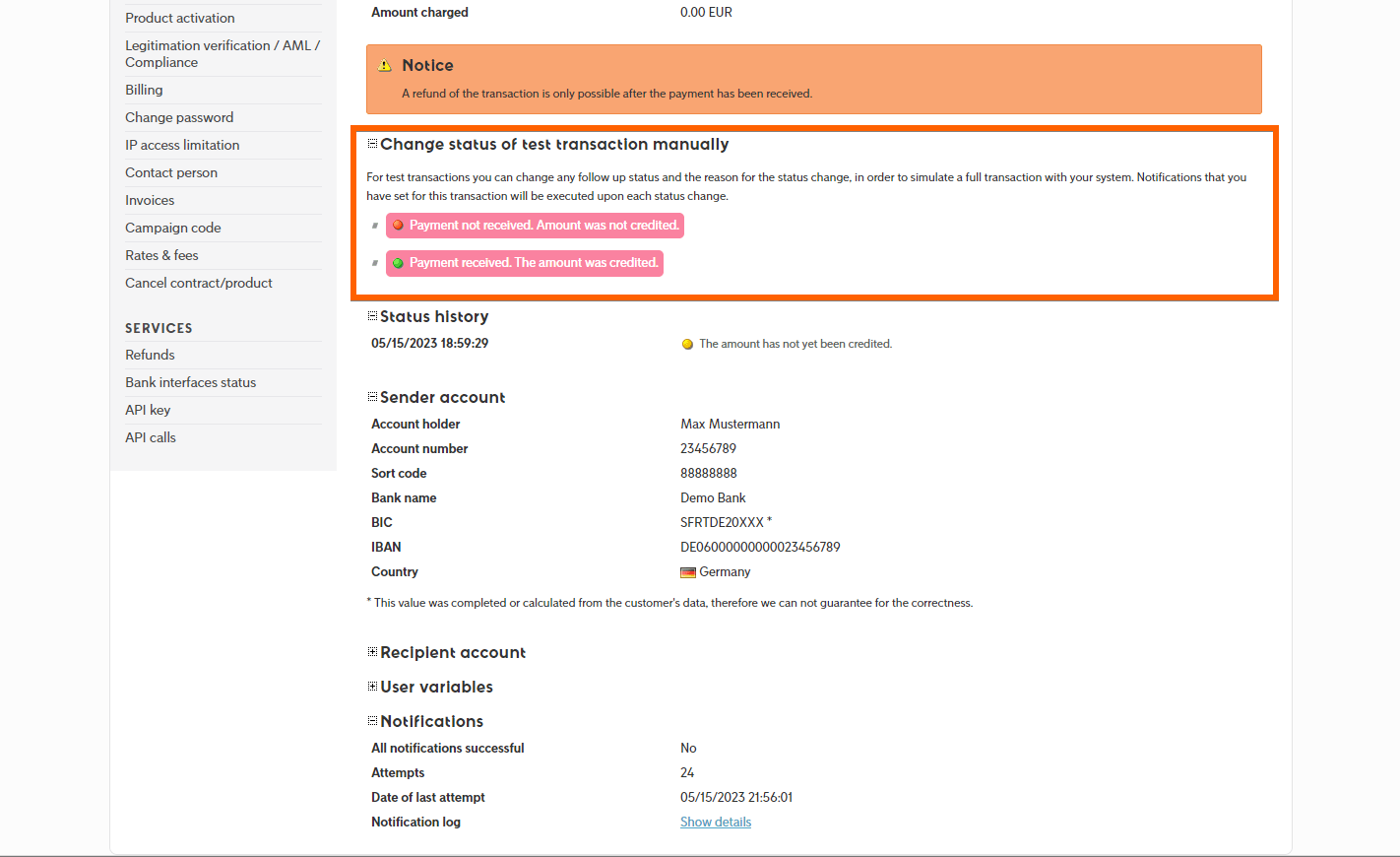1400x857 pixels.
Task: Collapse the Status history section
Action: [x=373, y=316]
